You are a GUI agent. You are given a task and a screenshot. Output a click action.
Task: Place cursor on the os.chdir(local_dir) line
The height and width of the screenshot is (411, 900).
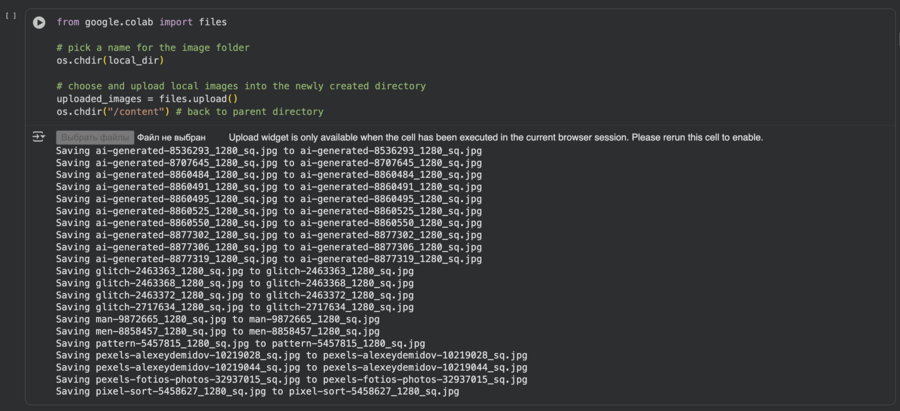[x=110, y=61]
